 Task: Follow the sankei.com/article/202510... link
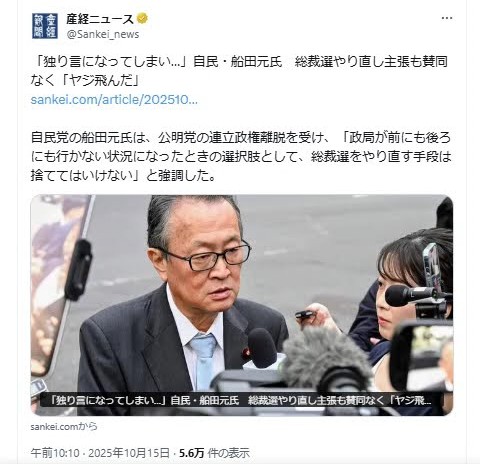[114, 100]
